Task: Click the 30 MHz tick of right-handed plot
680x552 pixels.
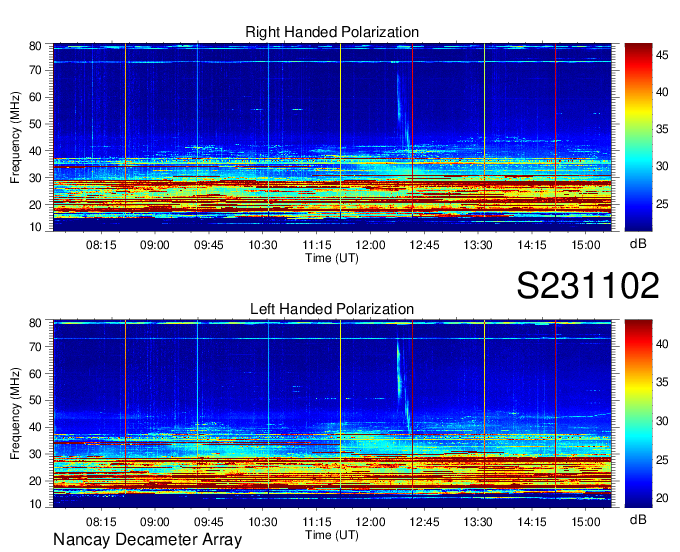Action: coord(36,178)
